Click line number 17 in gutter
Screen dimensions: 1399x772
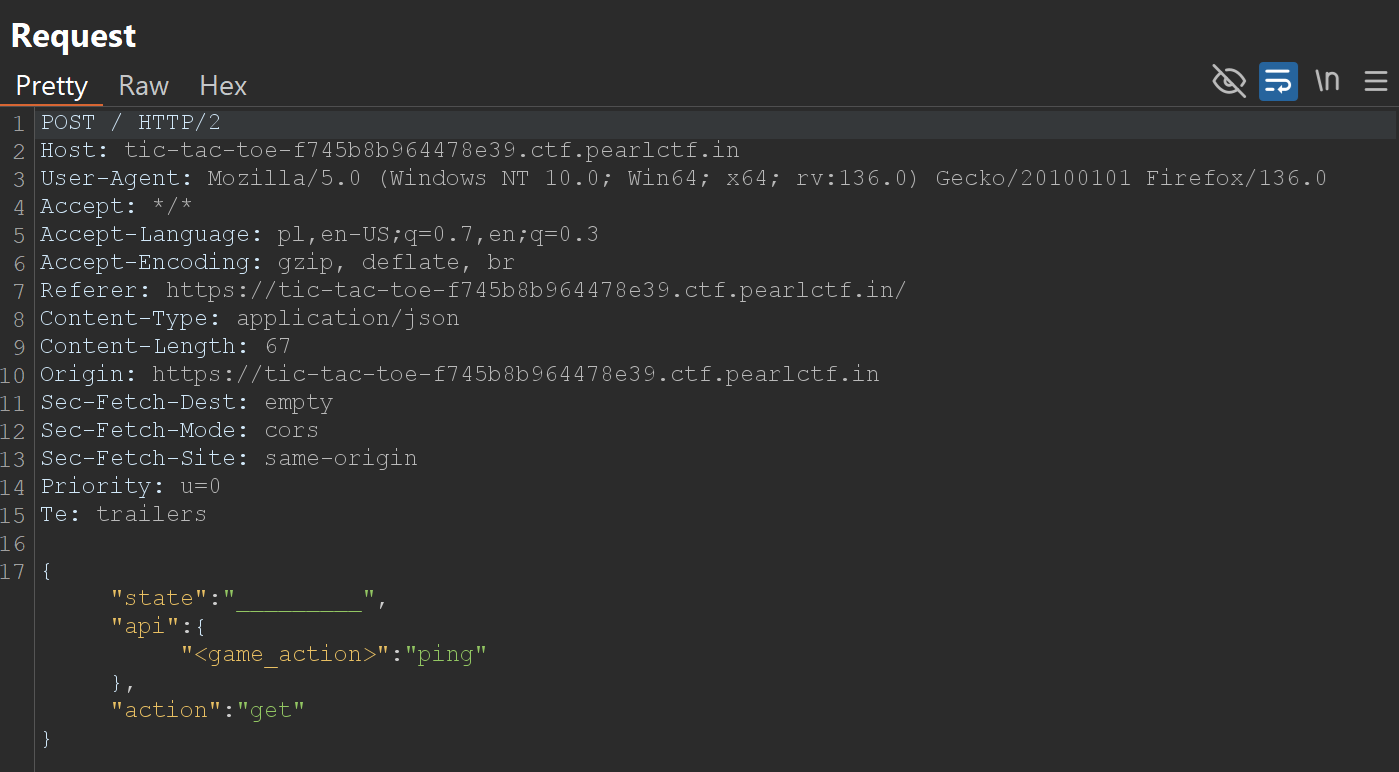[x=14, y=572]
